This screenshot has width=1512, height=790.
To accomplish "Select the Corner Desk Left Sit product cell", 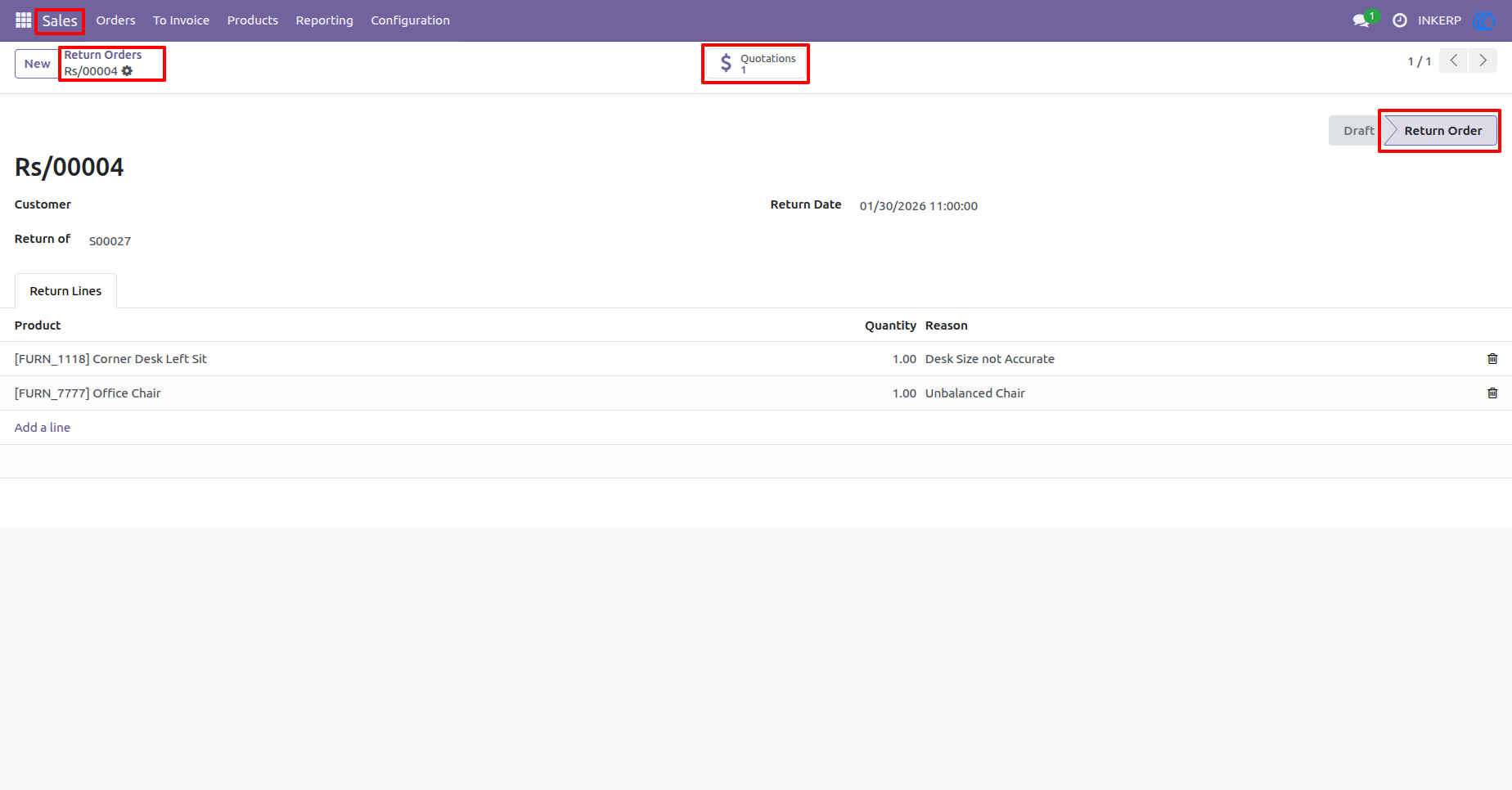I will click(110, 359).
